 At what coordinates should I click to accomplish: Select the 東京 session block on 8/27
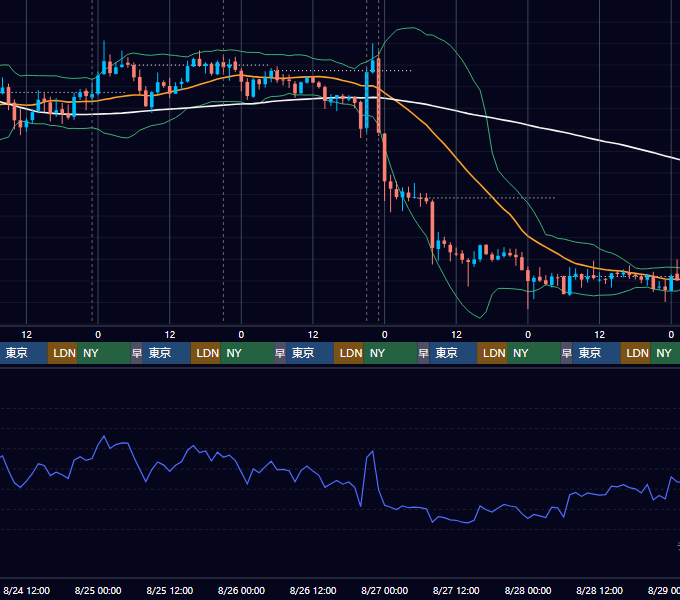pos(453,353)
